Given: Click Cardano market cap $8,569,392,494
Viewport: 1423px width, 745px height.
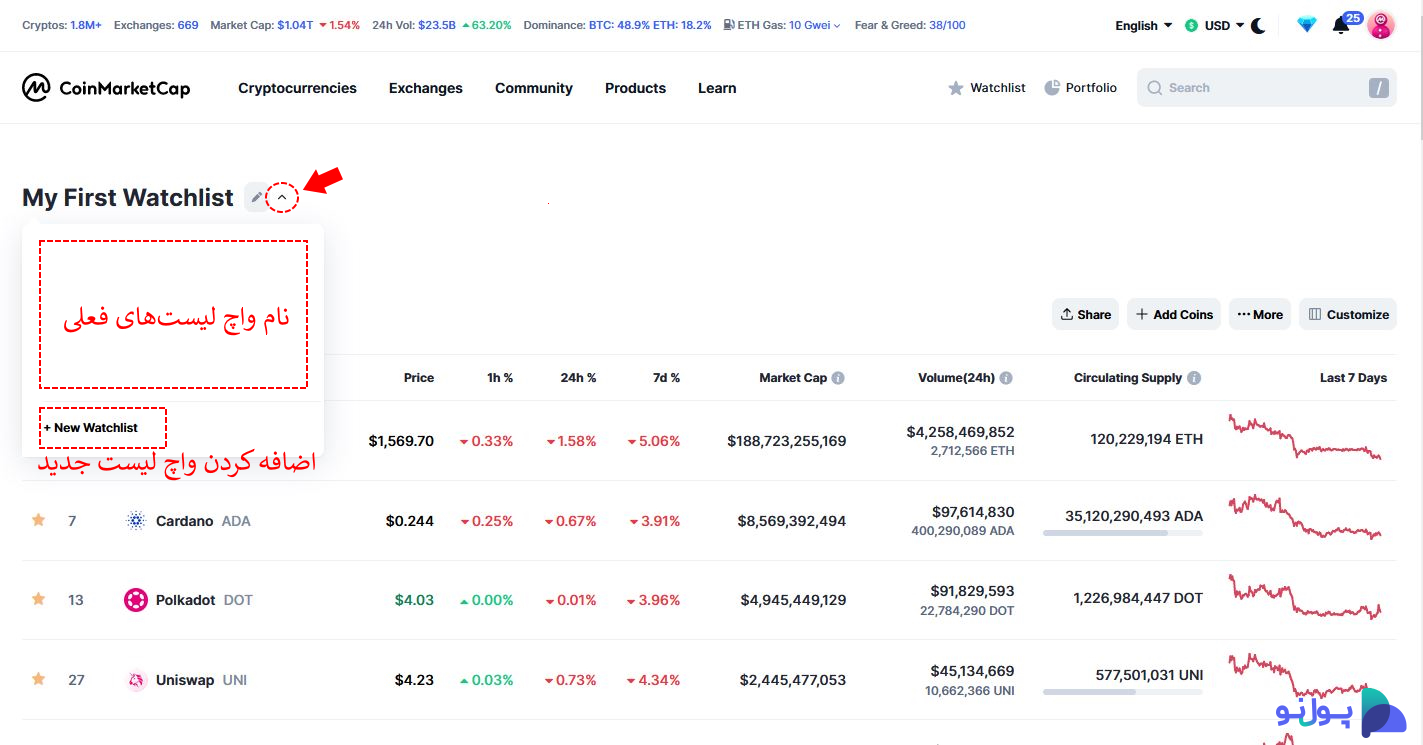Looking at the screenshot, I should [792, 520].
